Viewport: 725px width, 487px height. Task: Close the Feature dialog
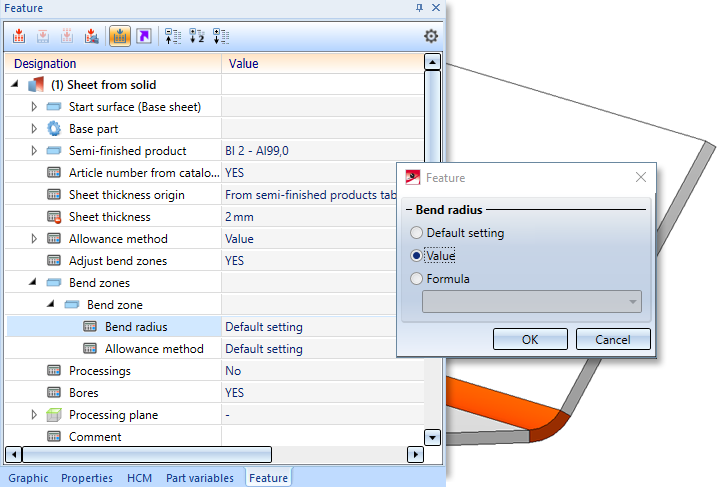tap(641, 177)
